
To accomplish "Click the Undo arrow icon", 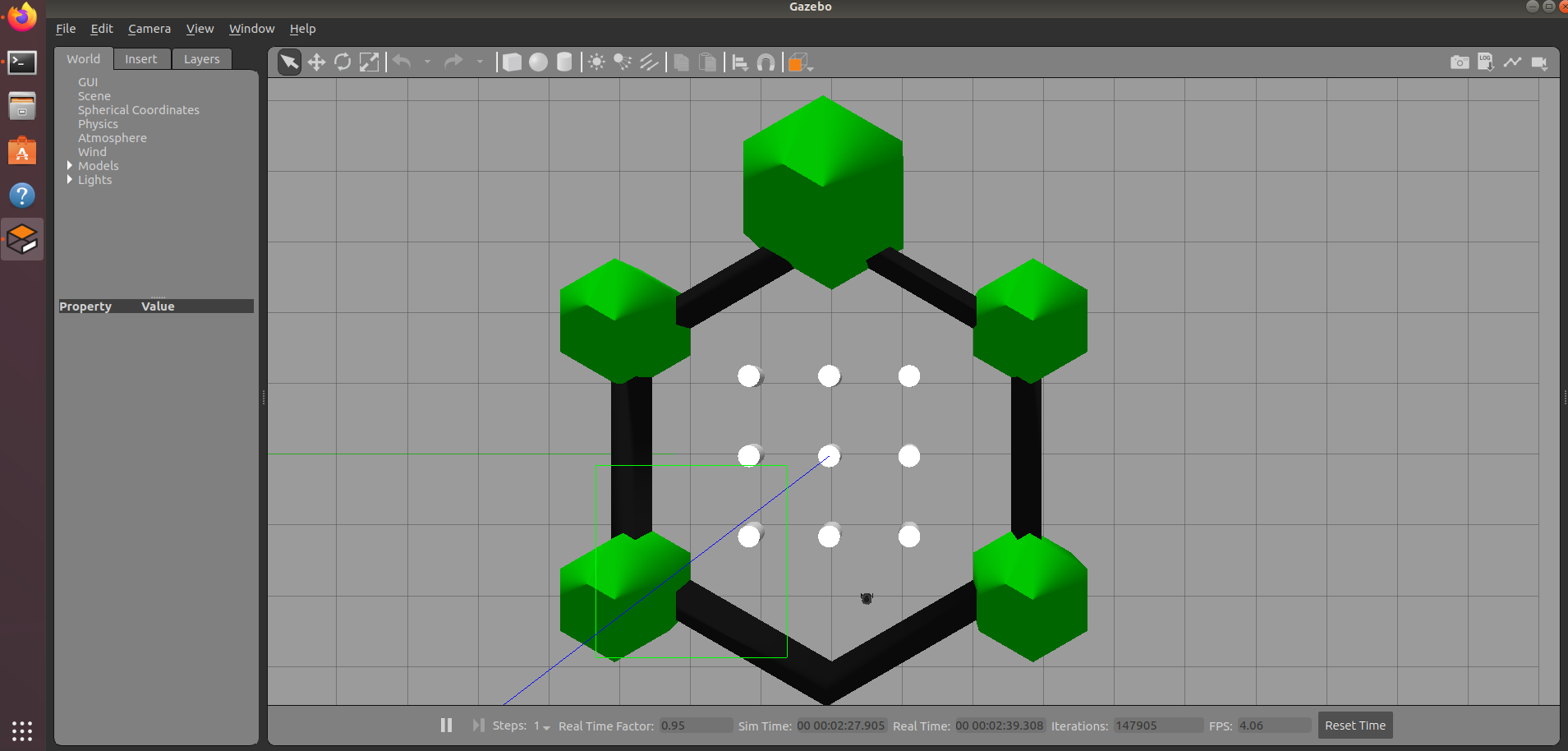I will pyautogui.click(x=402, y=62).
